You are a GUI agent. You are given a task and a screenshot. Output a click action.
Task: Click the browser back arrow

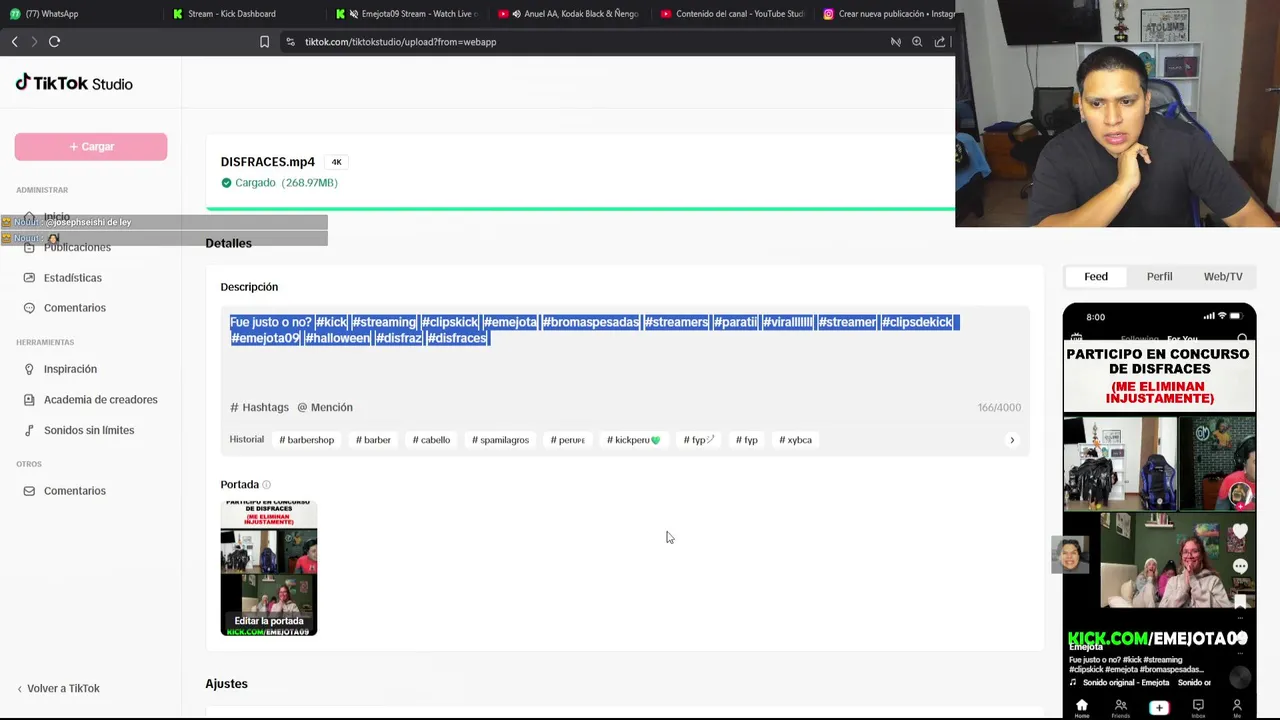(14, 42)
